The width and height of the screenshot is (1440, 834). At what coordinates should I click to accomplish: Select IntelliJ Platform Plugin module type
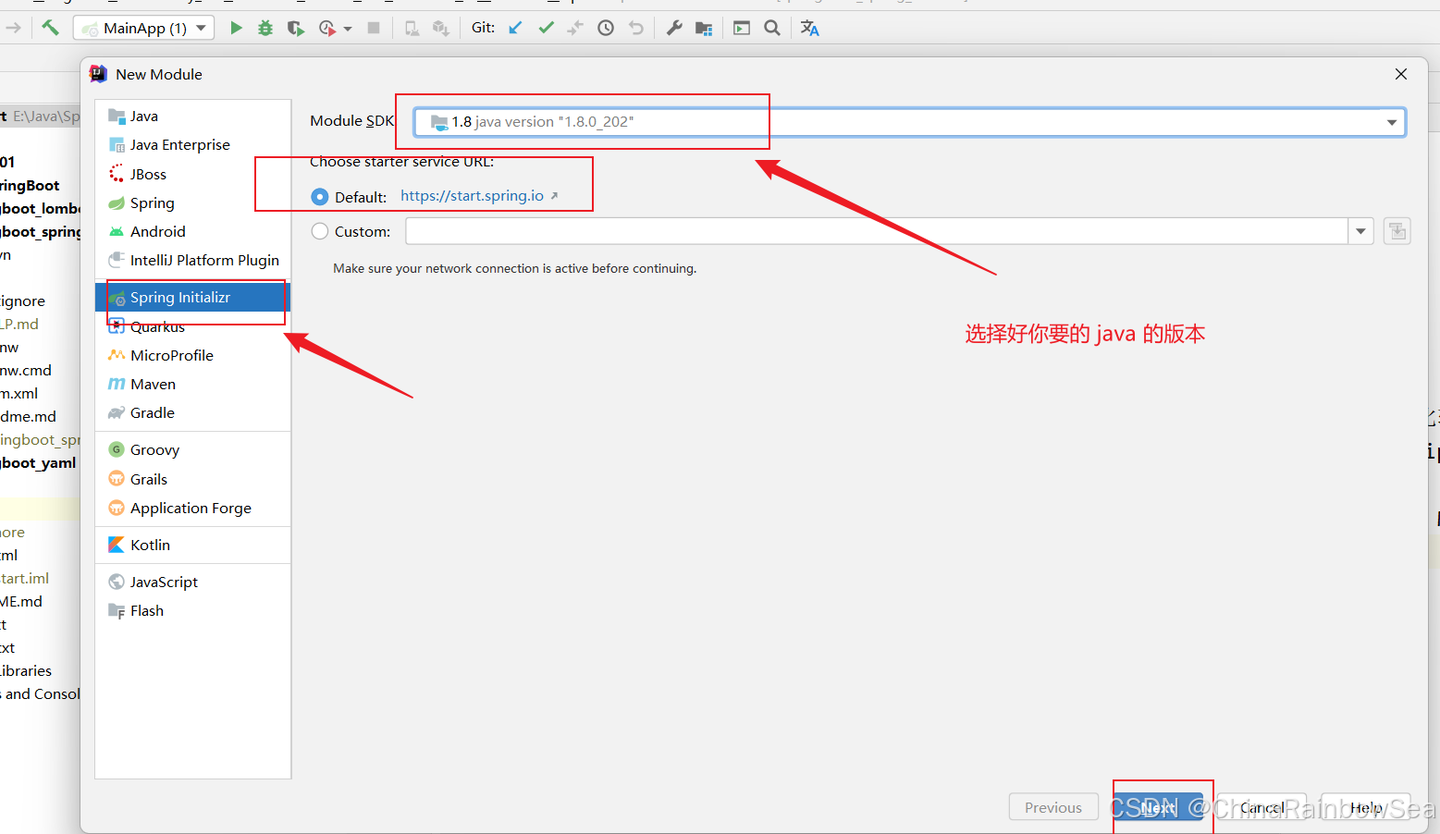tap(193, 260)
